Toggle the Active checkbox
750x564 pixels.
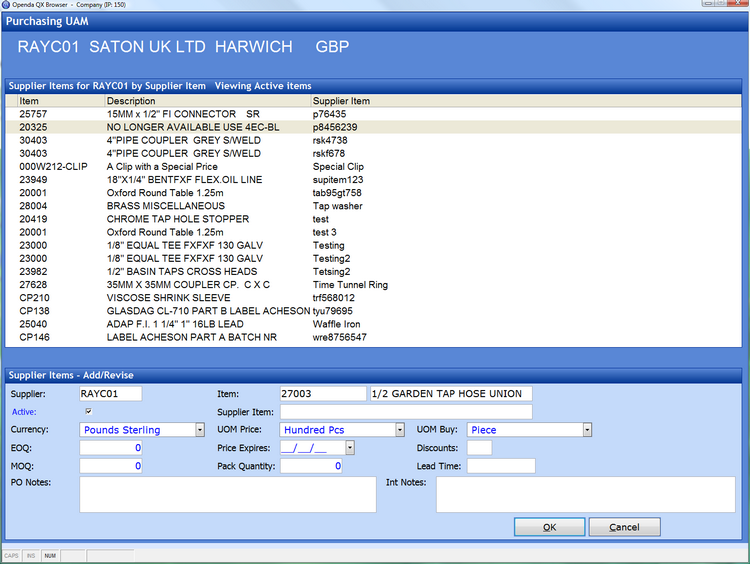click(88, 411)
